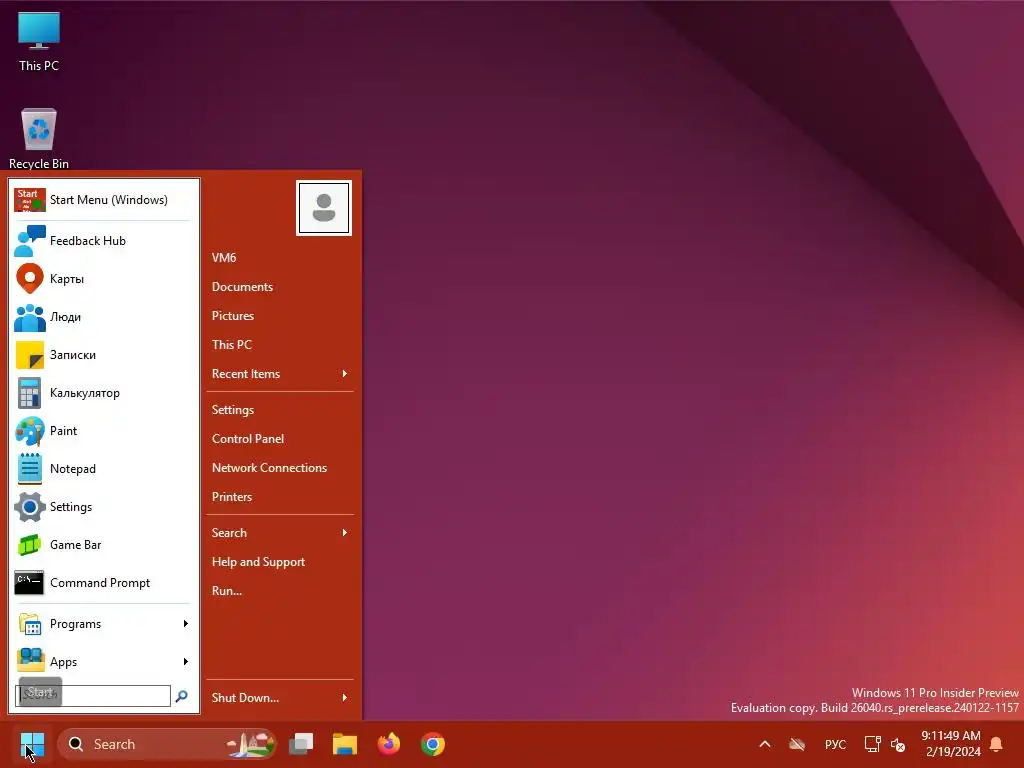The image size is (1024, 768).
Task: Show hidden tray icons chevron
Action: (x=765, y=744)
